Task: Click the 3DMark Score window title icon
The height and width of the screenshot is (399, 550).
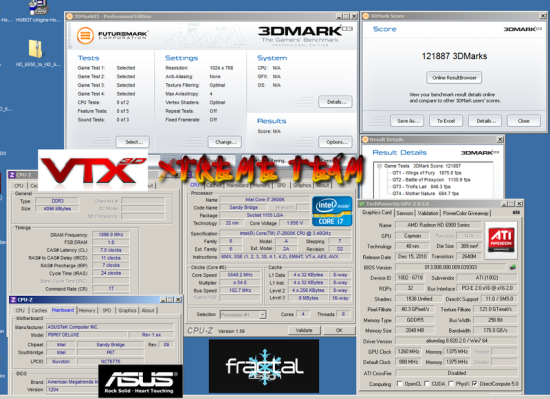Action: tap(366, 16)
